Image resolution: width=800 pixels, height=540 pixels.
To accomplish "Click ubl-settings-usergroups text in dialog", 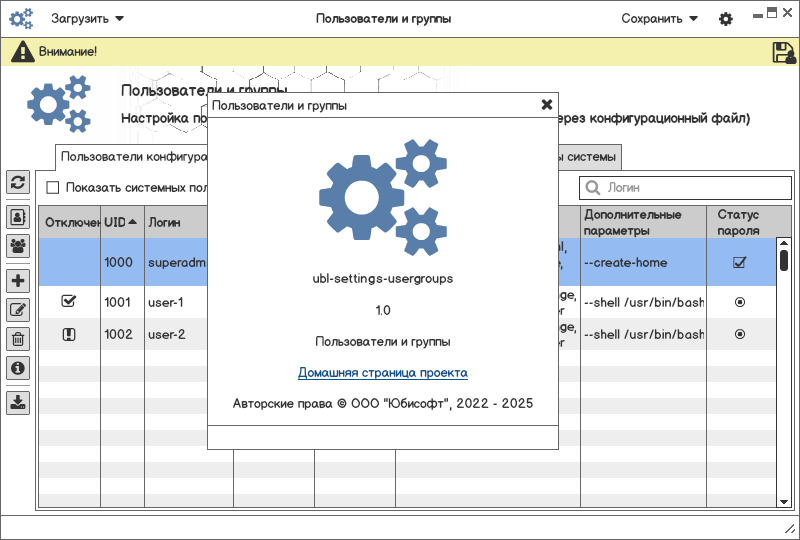I will point(383,279).
